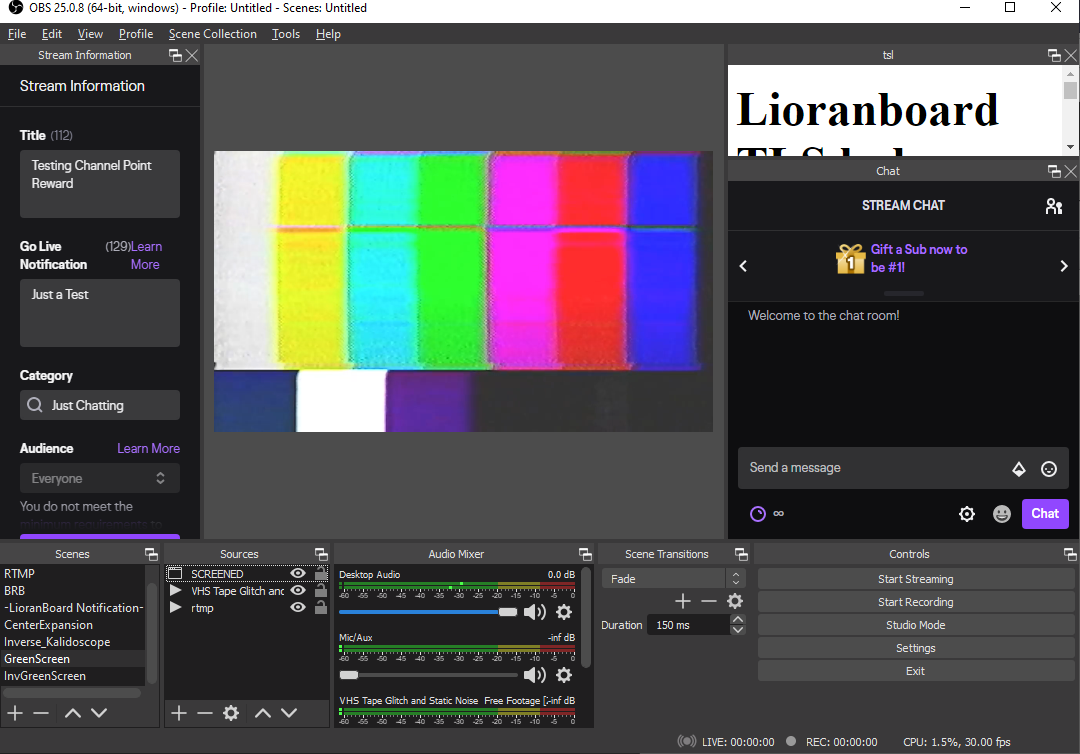The image size is (1080, 754).
Task: Toggle lock on VHS Tape Glitch source
Action: [321, 590]
